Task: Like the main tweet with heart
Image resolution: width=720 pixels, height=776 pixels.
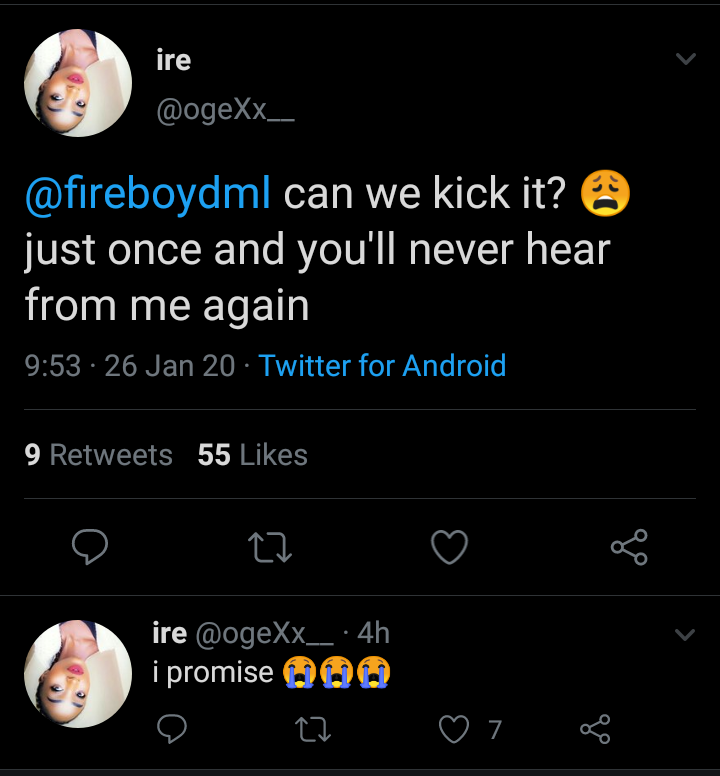Action: click(449, 547)
